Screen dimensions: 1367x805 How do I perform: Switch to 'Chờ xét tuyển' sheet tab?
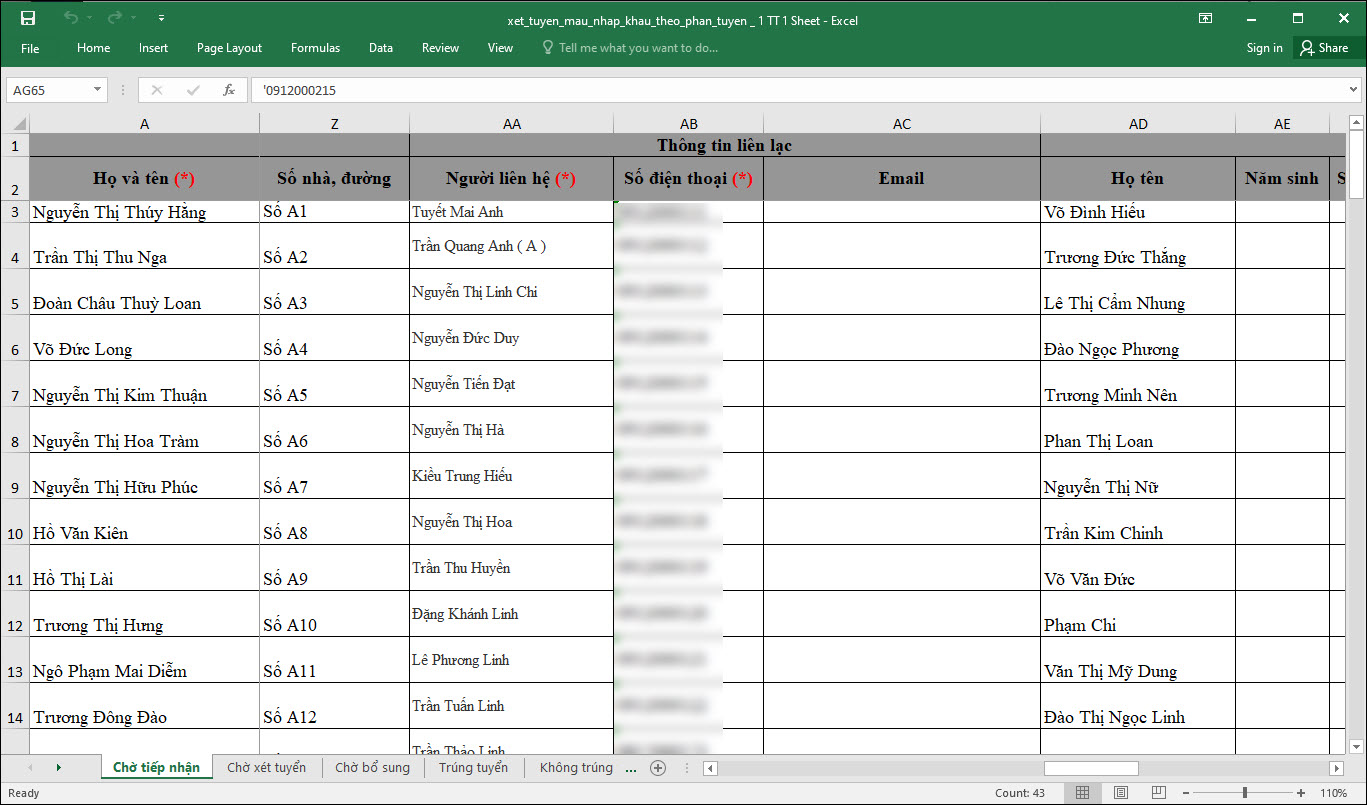[267, 768]
